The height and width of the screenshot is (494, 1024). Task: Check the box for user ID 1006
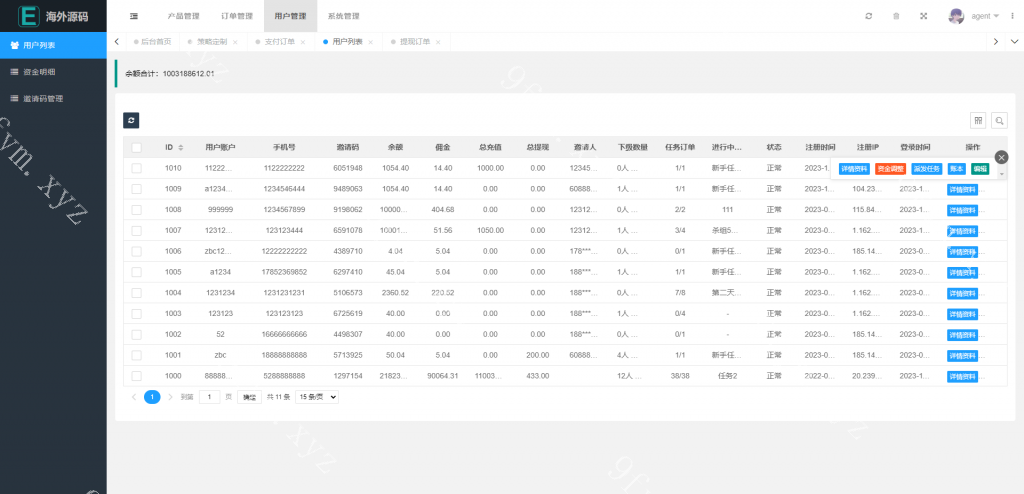pyautogui.click(x=136, y=252)
